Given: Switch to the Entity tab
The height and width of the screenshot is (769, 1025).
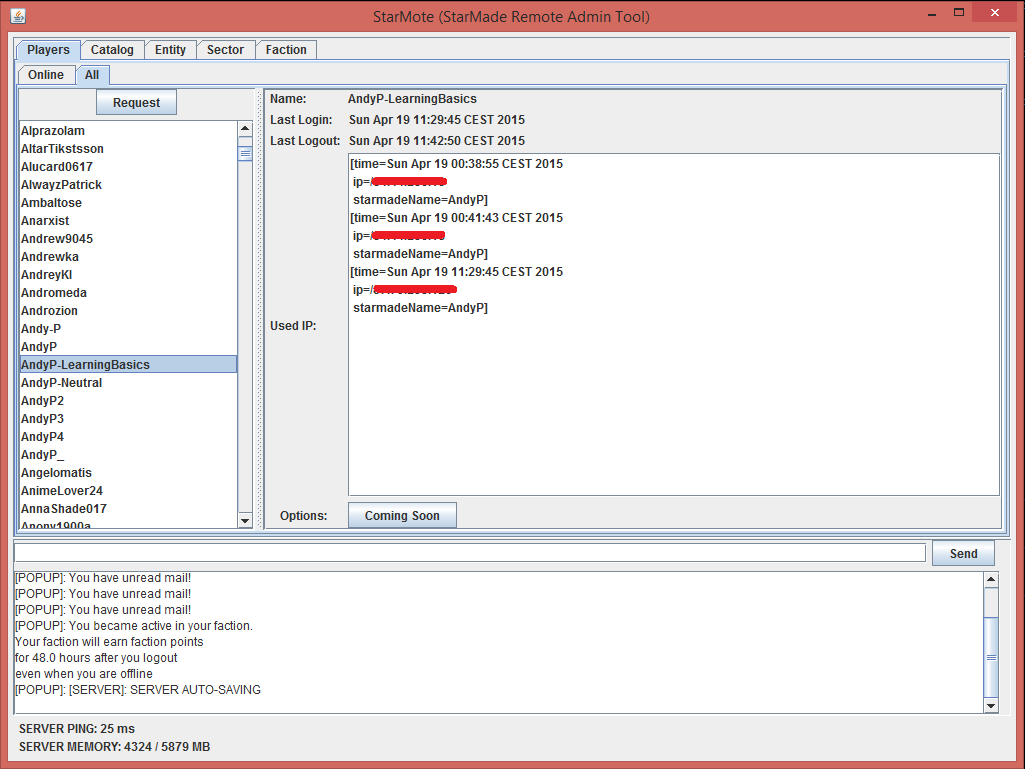Looking at the screenshot, I should 170,50.
